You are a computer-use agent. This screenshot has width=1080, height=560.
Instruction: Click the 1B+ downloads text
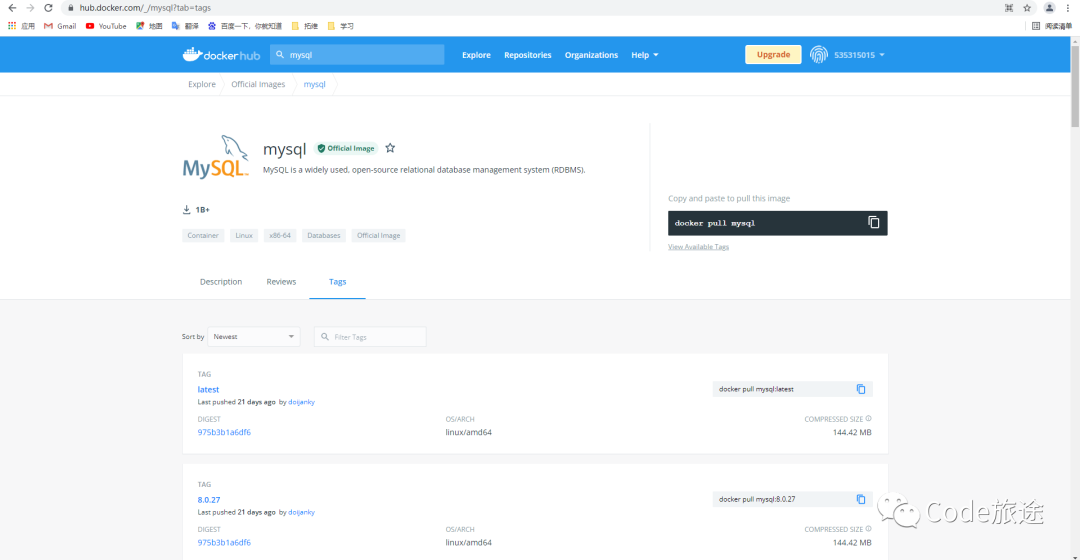[x=202, y=209]
